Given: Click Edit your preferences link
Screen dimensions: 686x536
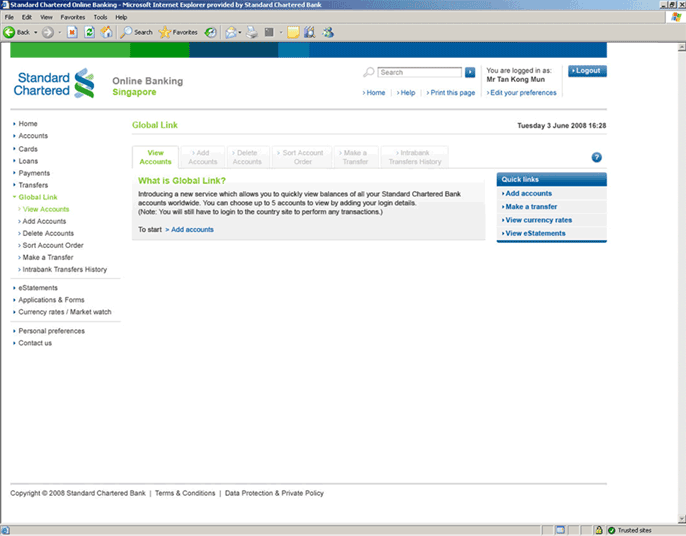Looking at the screenshot, I should [522, 93].
